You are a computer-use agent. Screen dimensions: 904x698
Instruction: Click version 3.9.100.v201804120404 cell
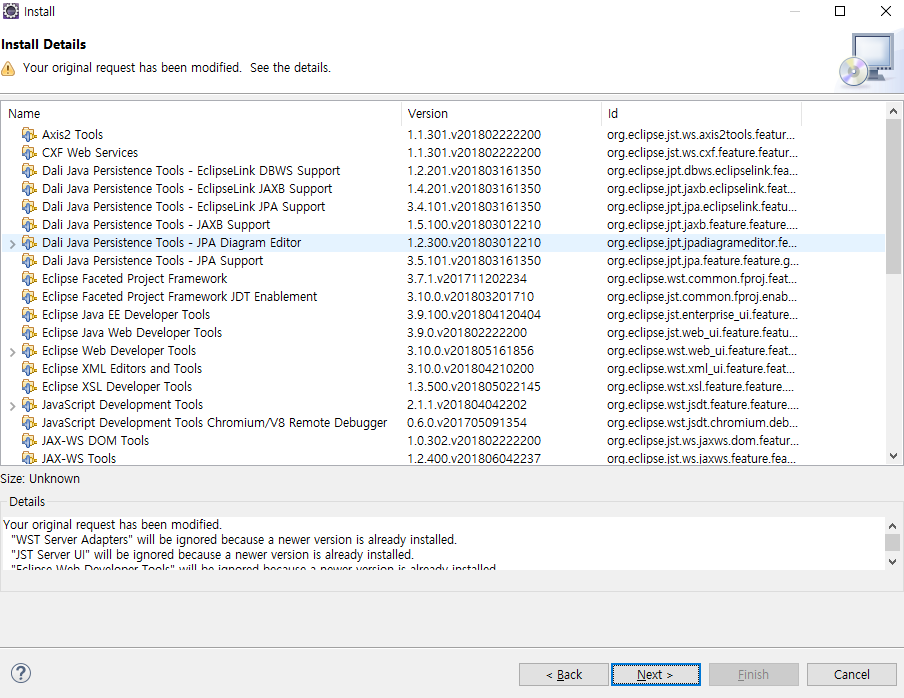point(474,315)
